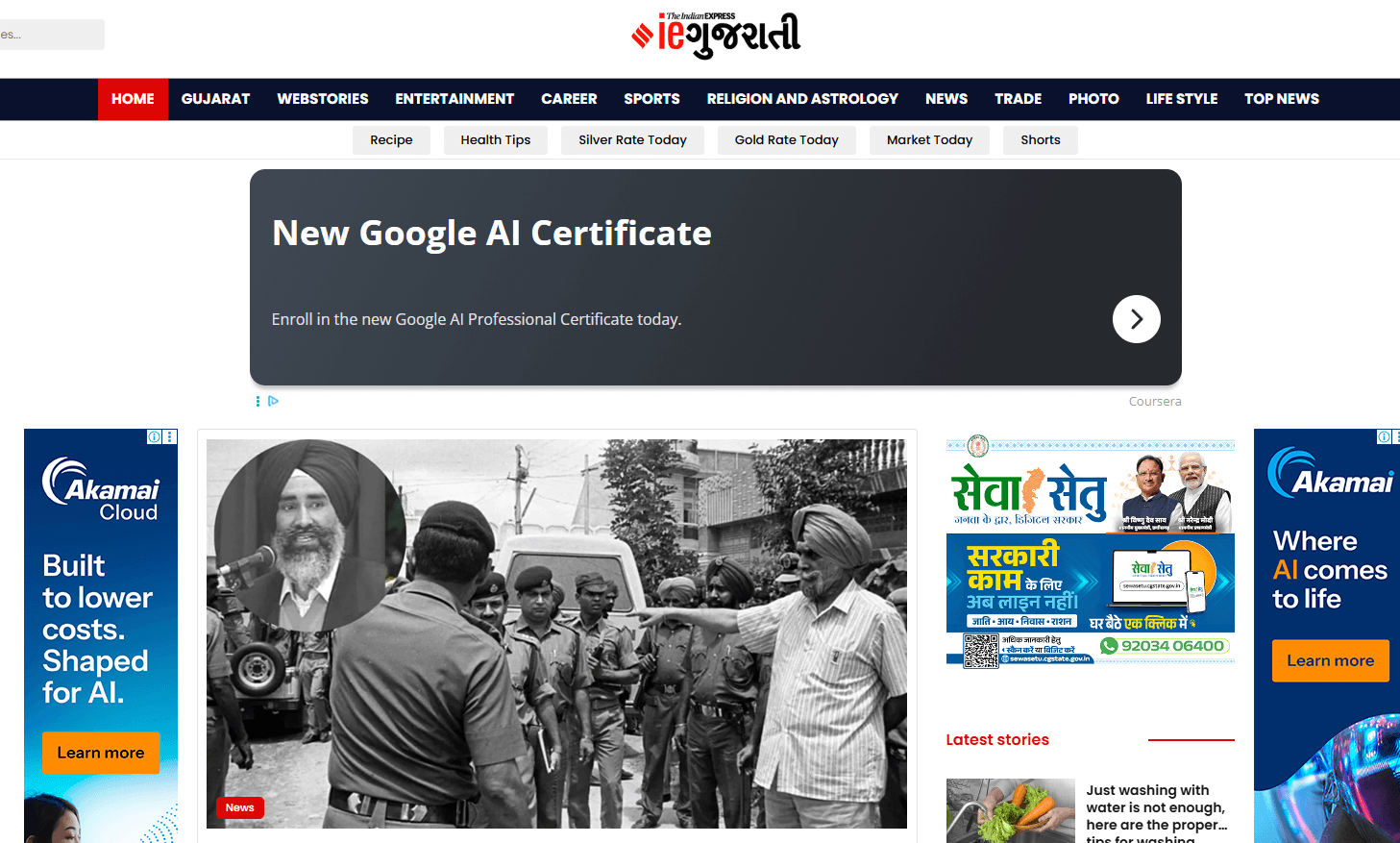Open ad options dots below Coursera banner
This screenshot has height=843, width=1400.
pyautogui.click(x=258, y=401)
